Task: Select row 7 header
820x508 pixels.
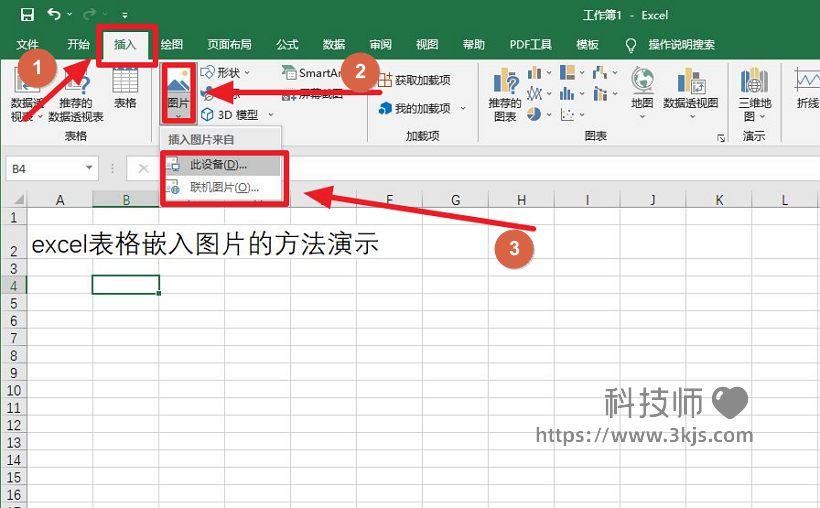Action: (x=14, y=338)
